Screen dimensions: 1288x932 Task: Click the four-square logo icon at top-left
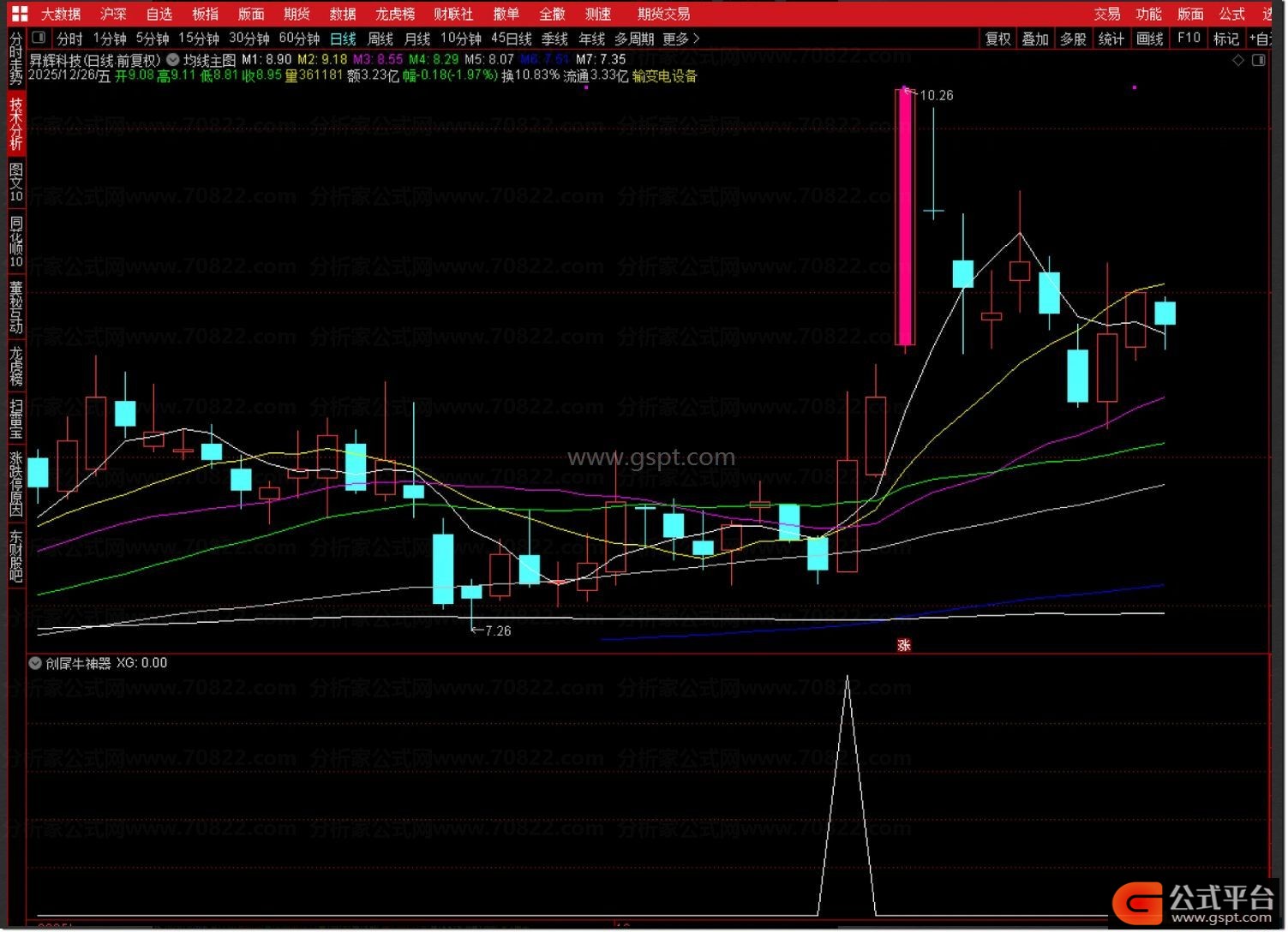(x=19, y=14)
